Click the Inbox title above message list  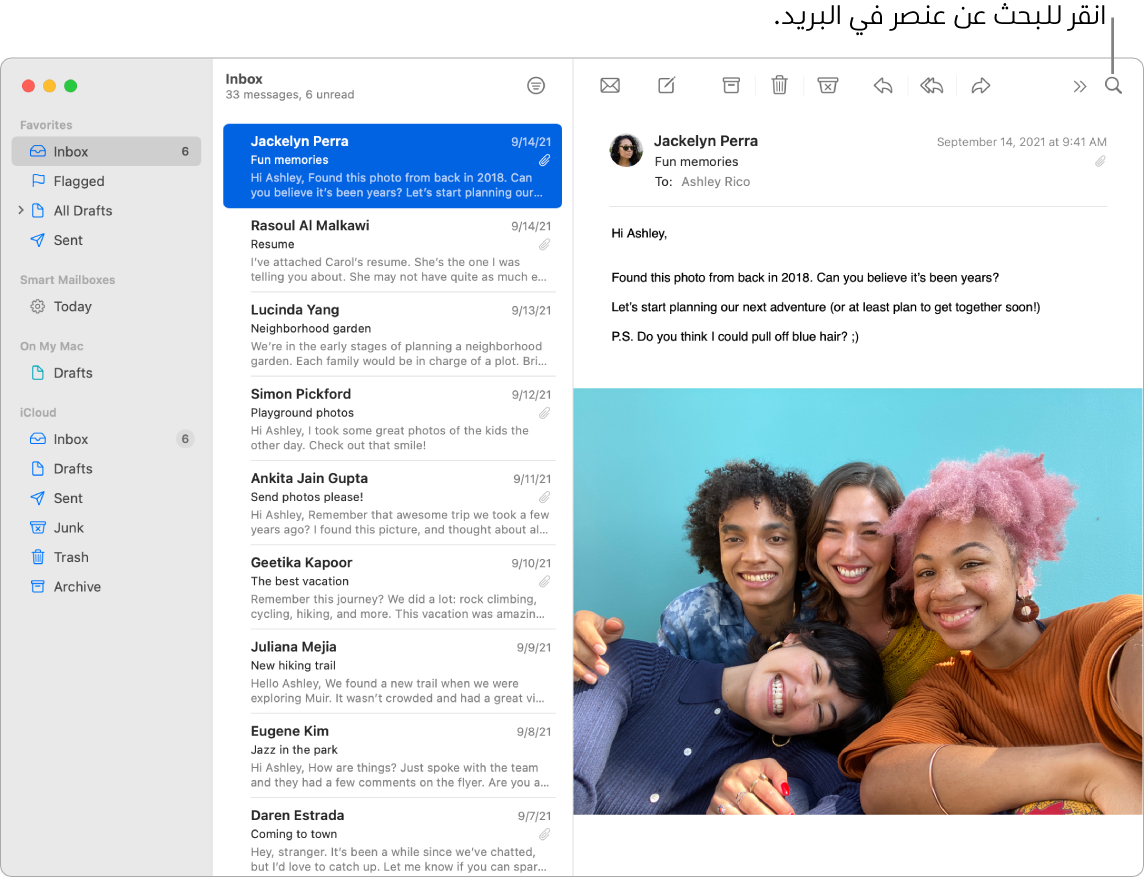pos(244,79)
